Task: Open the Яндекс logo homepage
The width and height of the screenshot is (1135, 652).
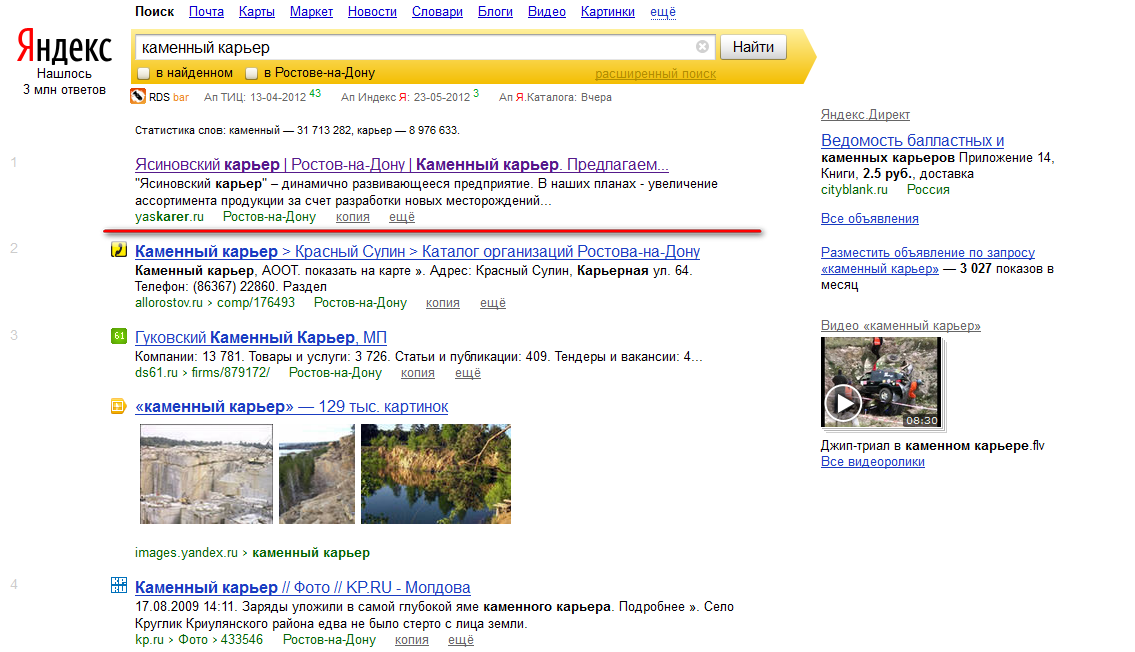Action: [64, 47]
